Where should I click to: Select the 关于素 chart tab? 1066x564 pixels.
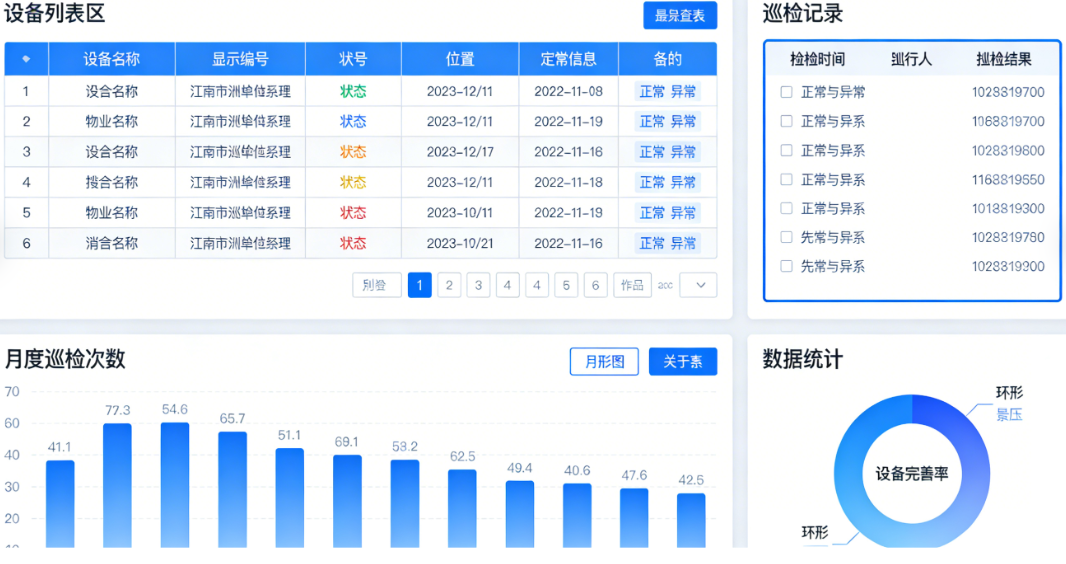tap(682, 362)
